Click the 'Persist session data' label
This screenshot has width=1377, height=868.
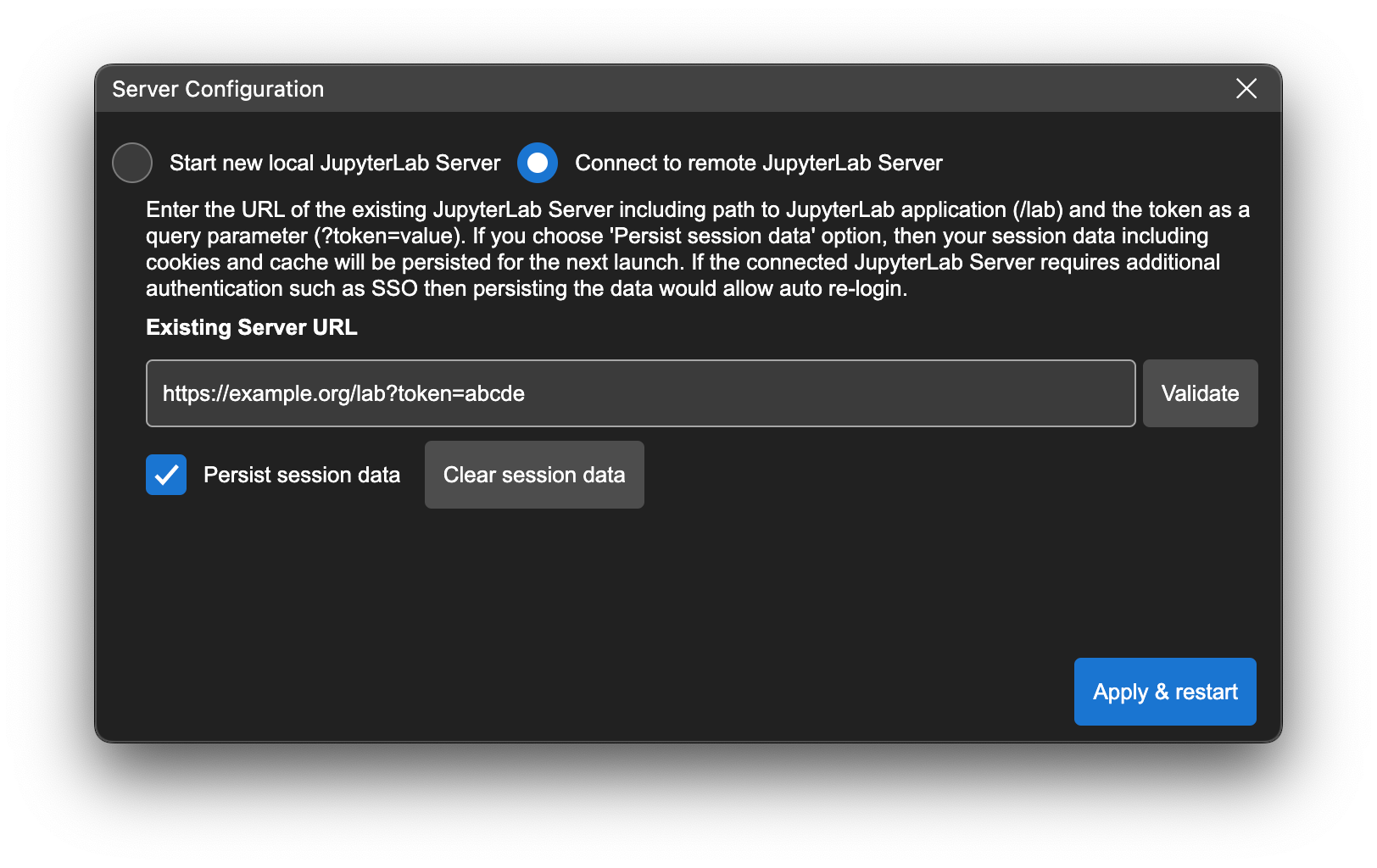pyautogui.click(x=302, y=475)
